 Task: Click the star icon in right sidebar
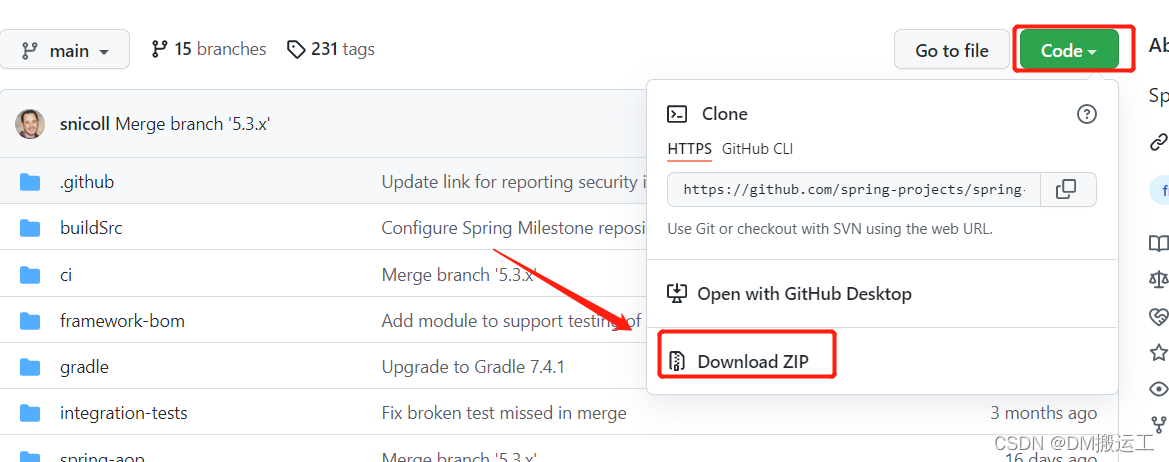[x=1158, y=352]
